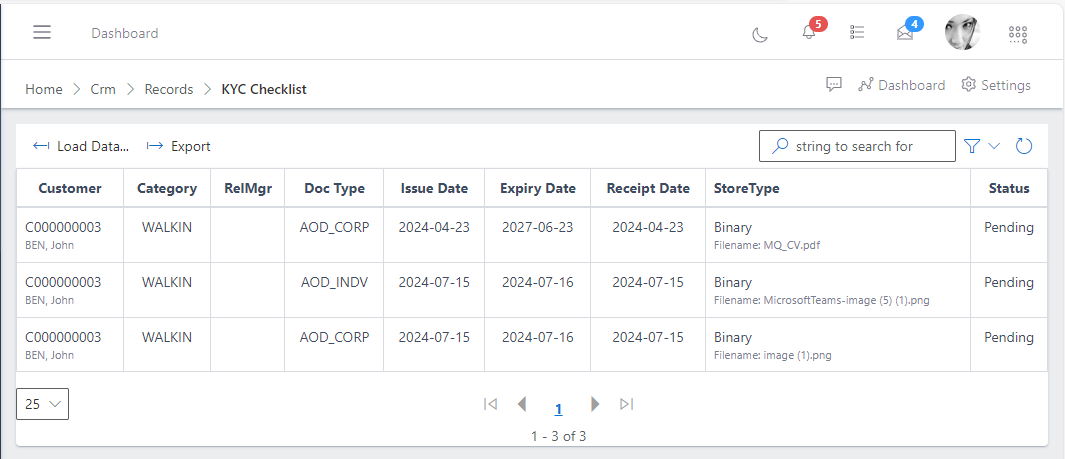Go to last page
This screenshot has height=459, width=1065.
[627, 404]
